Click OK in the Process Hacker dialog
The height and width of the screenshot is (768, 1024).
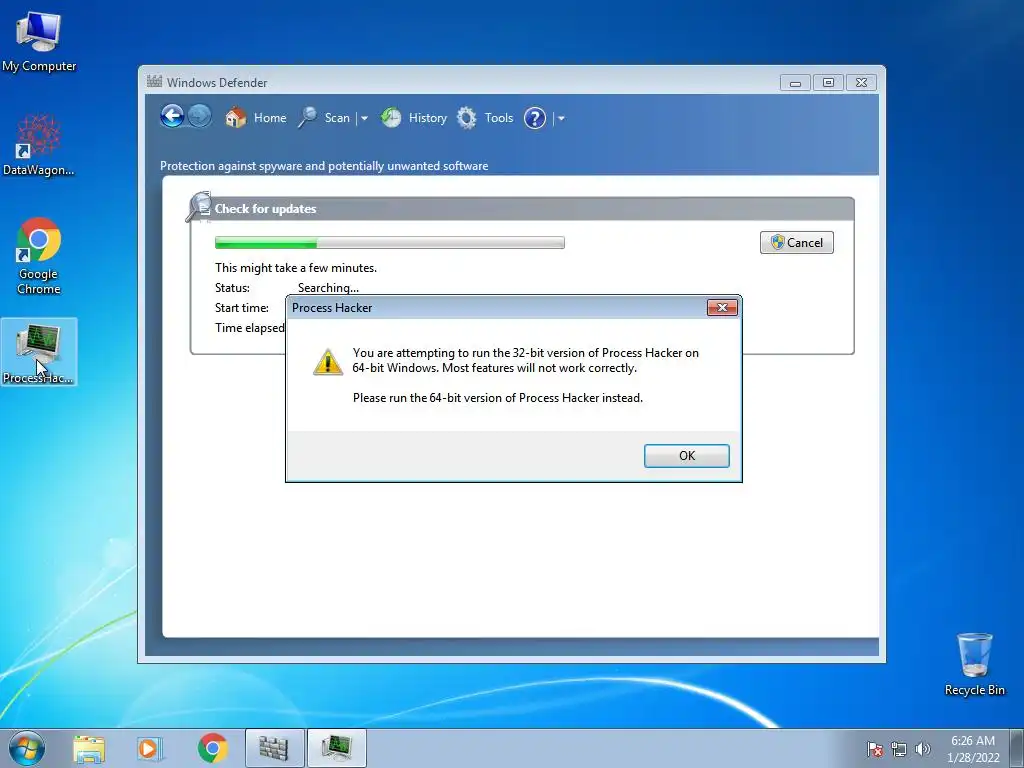tap(686, 456)
